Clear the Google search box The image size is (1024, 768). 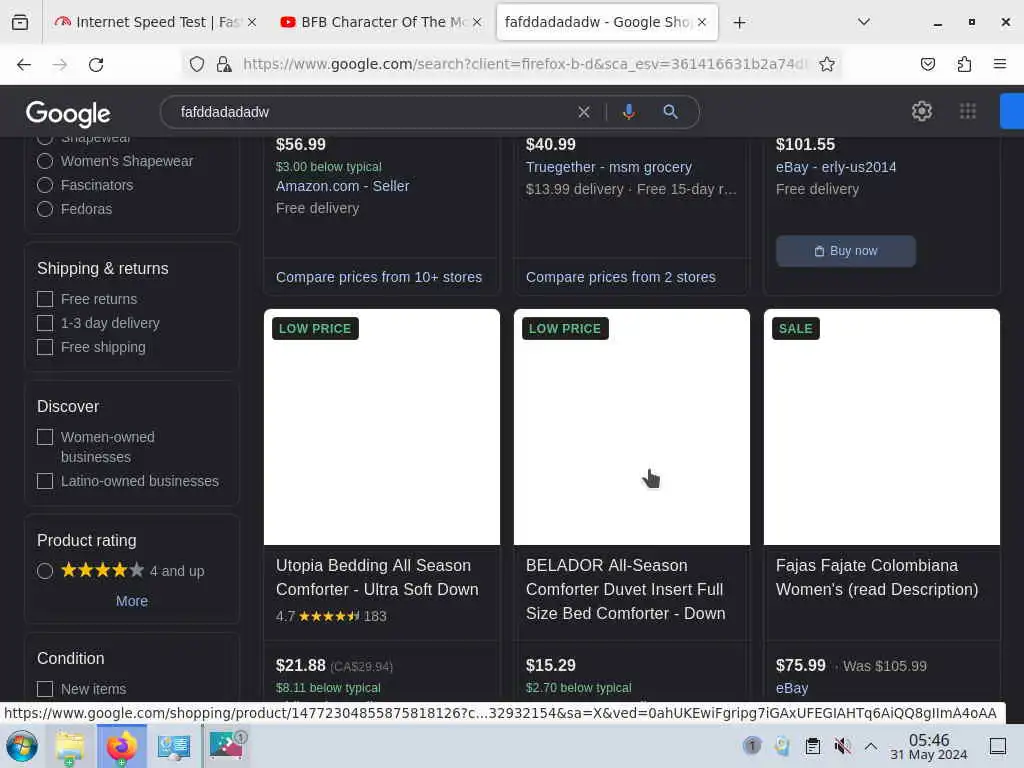click(x=584, y=112)
